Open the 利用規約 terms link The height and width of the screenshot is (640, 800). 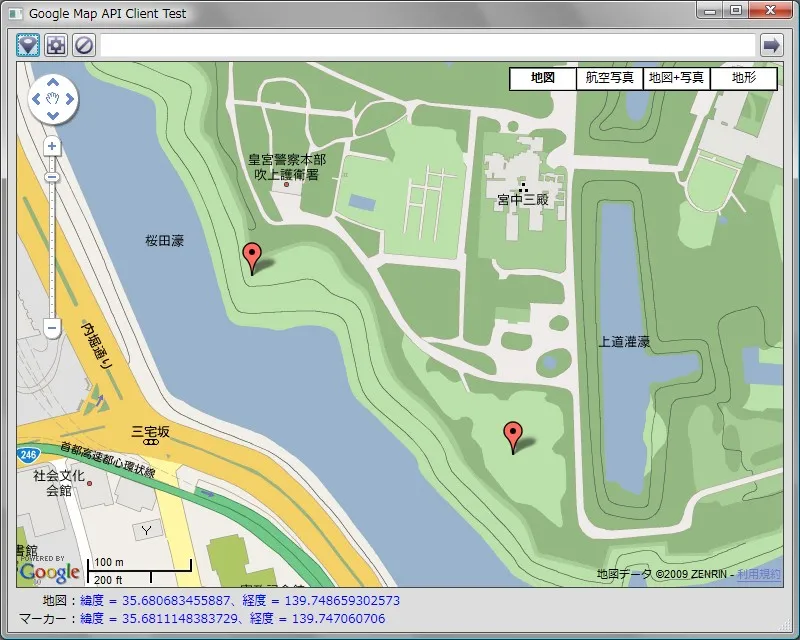[x=758, y=574]
